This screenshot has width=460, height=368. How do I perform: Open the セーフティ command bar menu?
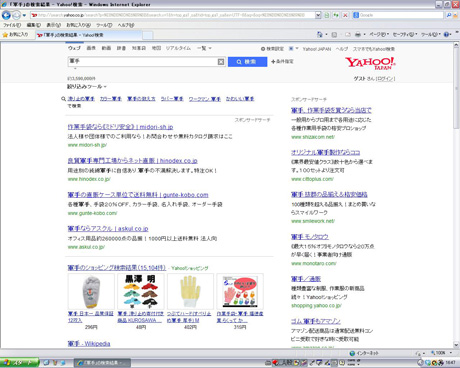pos(405,34)
